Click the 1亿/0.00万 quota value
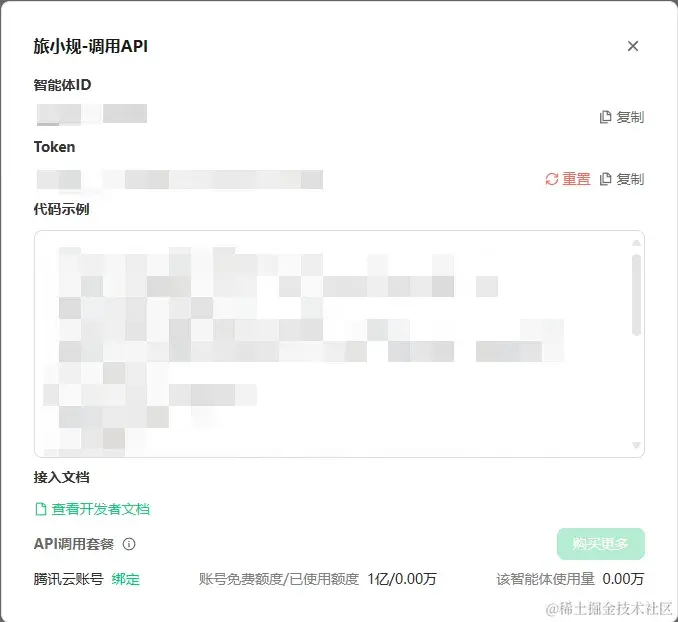Image resolution: width=678 pixels, height=622 pixels. point(402,579)
